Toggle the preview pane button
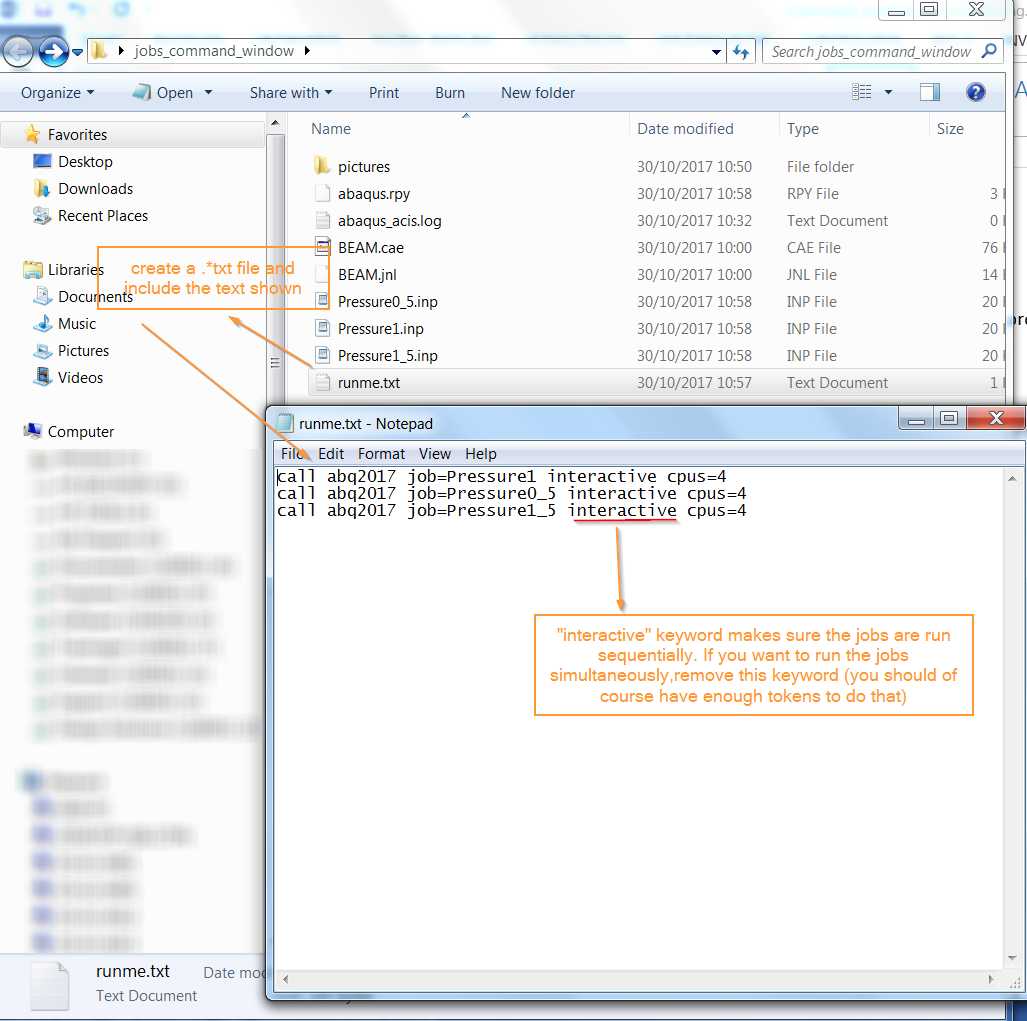The width and height of the screenshot is (1027, 1021). pyautogui.click(x=929, y=92)
